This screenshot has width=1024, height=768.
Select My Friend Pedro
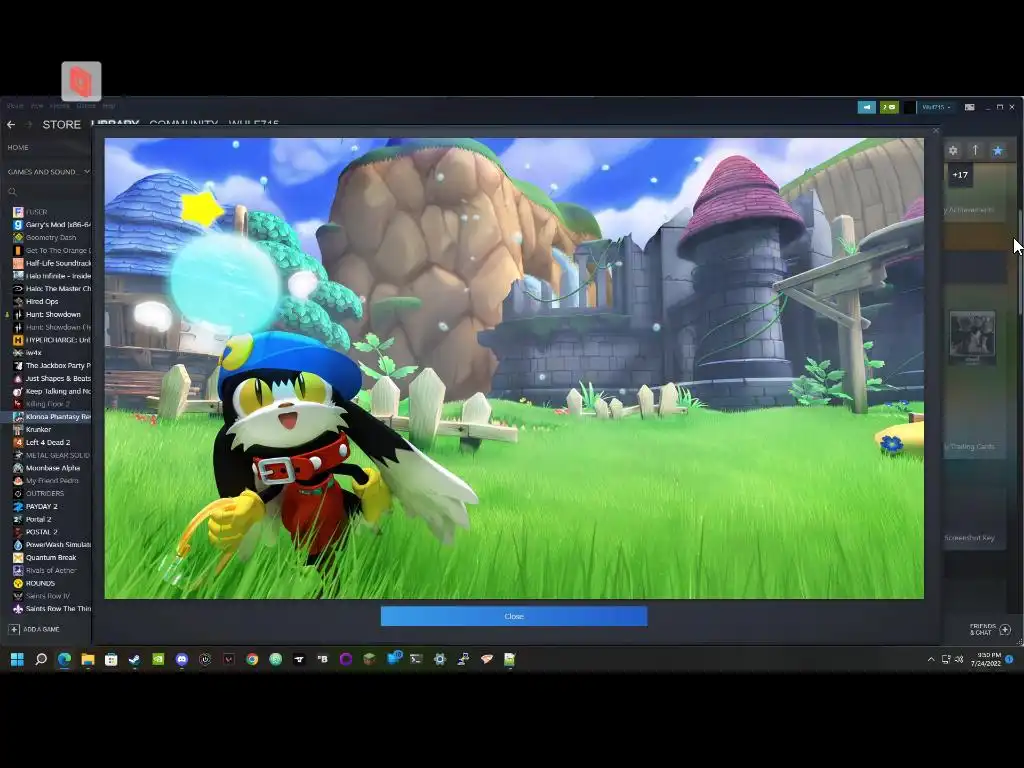[x=52, y=481]
